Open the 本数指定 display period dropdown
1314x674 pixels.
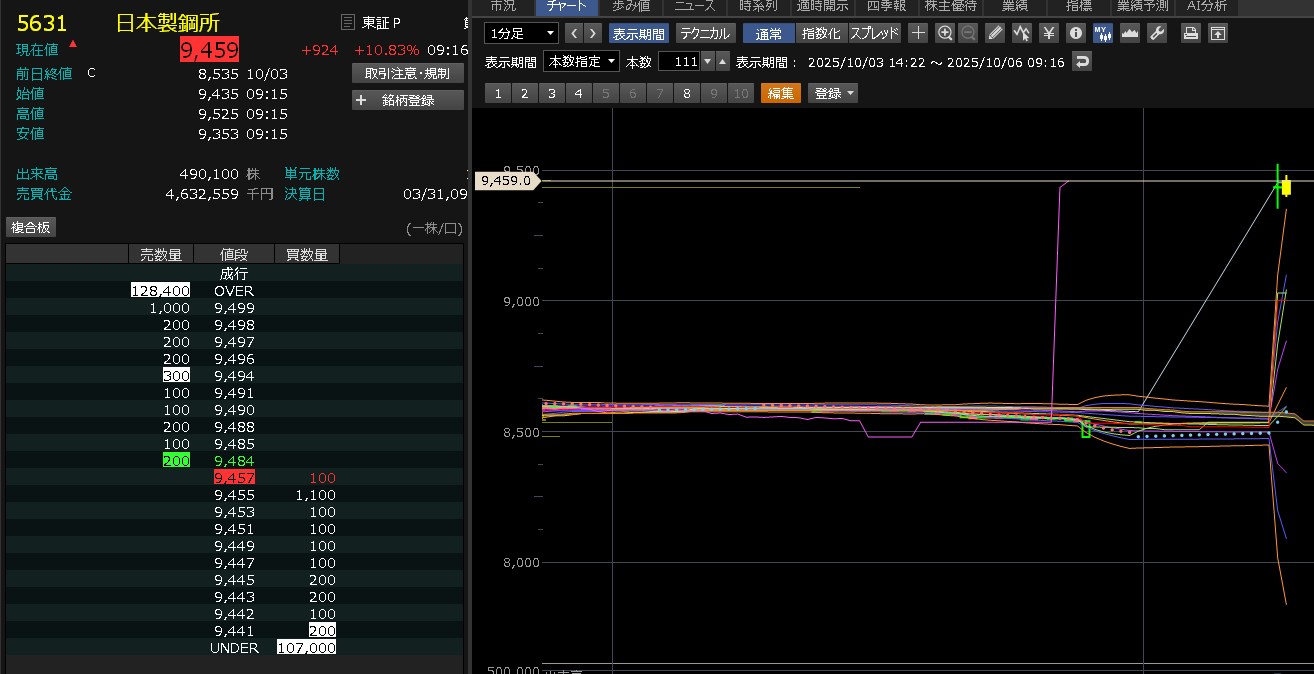point(581,62)
